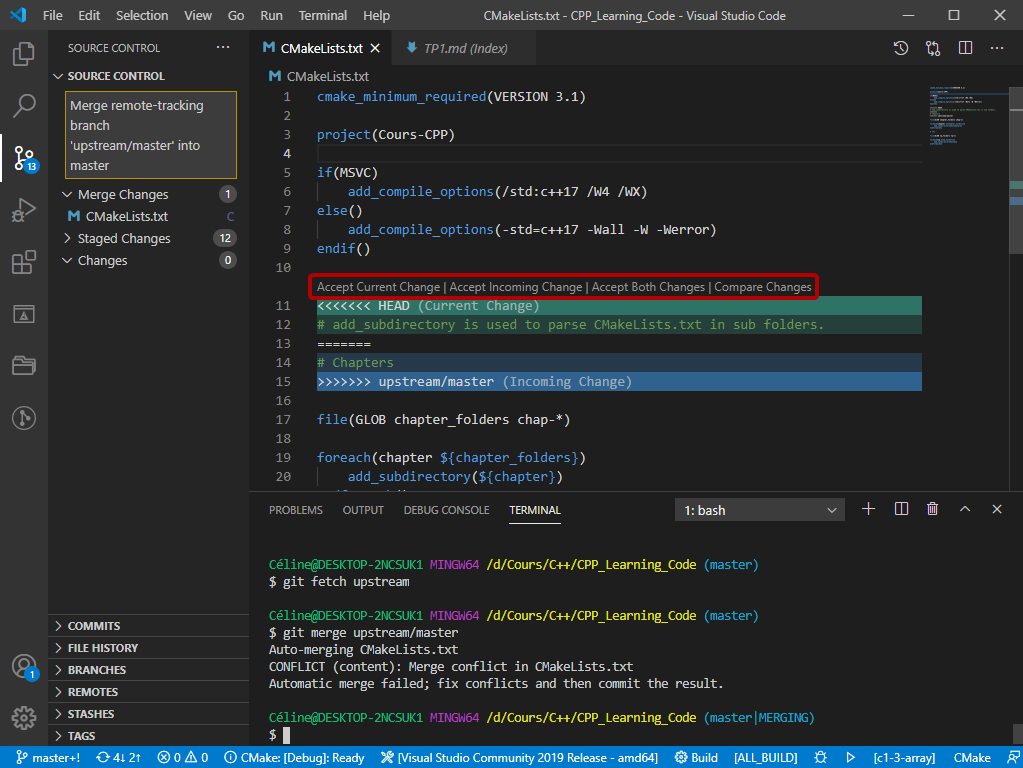1023x768 pixels.
Task: Click the Build button in status bar
Action: (x=696, y=758)
